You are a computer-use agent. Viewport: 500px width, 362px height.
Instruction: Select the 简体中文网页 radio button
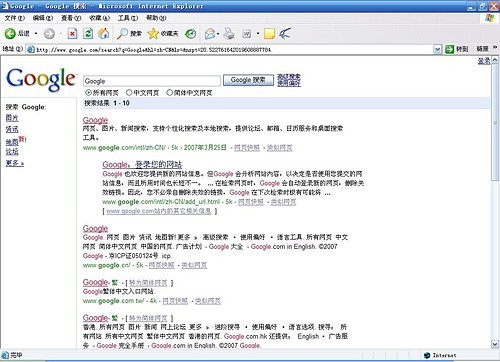(170, 92)
